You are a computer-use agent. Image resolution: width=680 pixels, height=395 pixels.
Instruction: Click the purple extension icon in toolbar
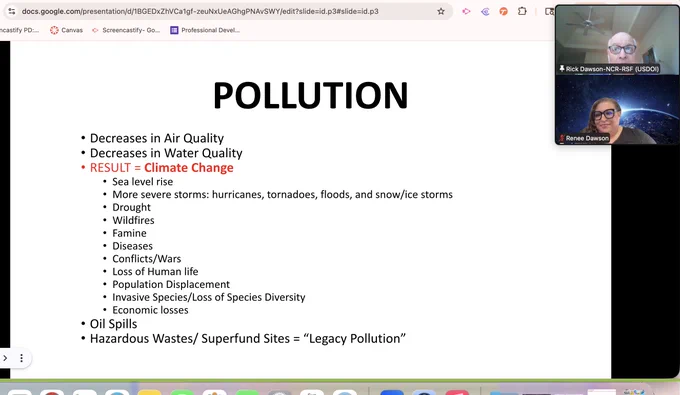pos(485,11)
